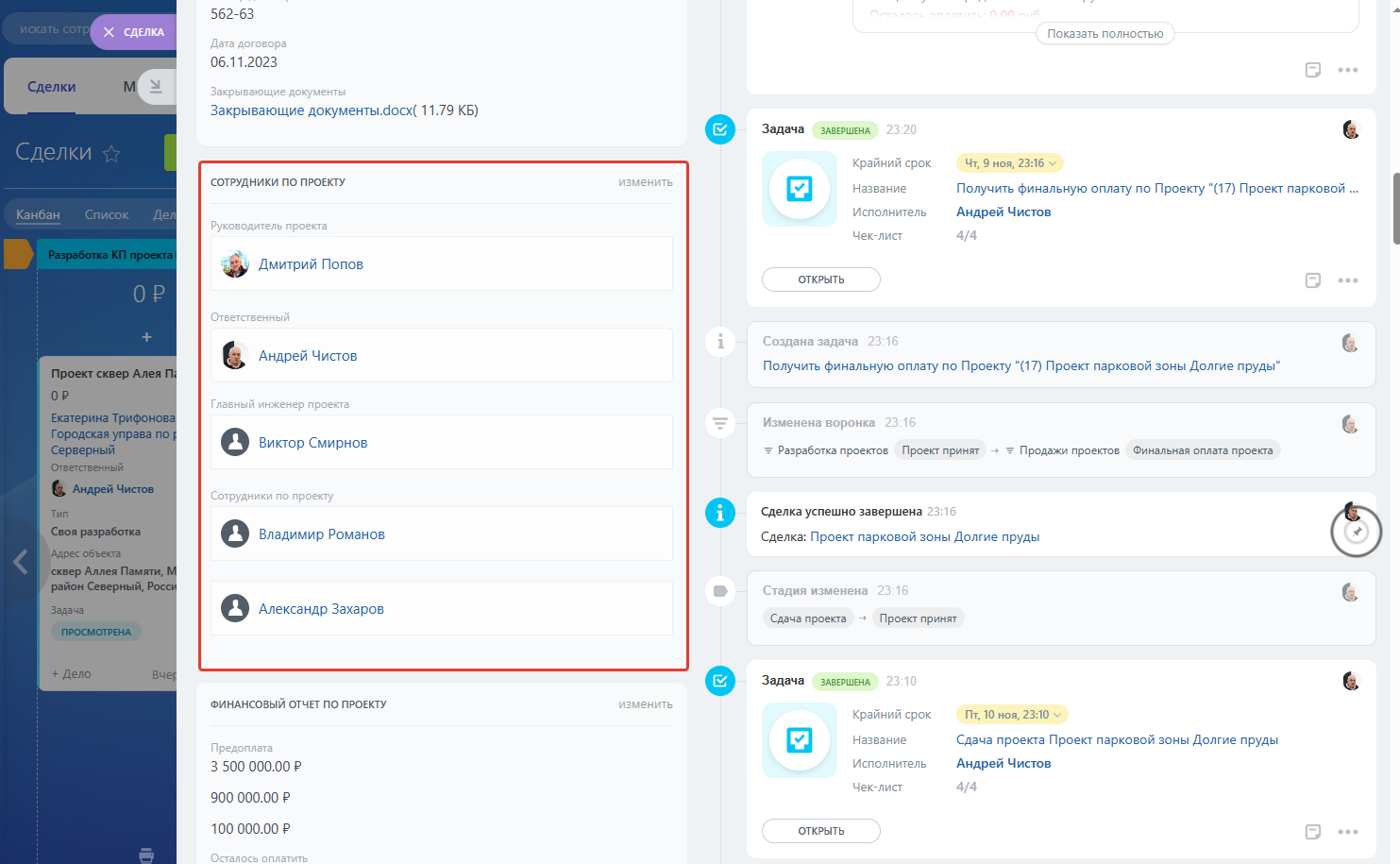This screenshot has width=1400, height=864.
Task: Click the collapse arrow icon beside Сделки tab
Action: [x=156, y=87]
